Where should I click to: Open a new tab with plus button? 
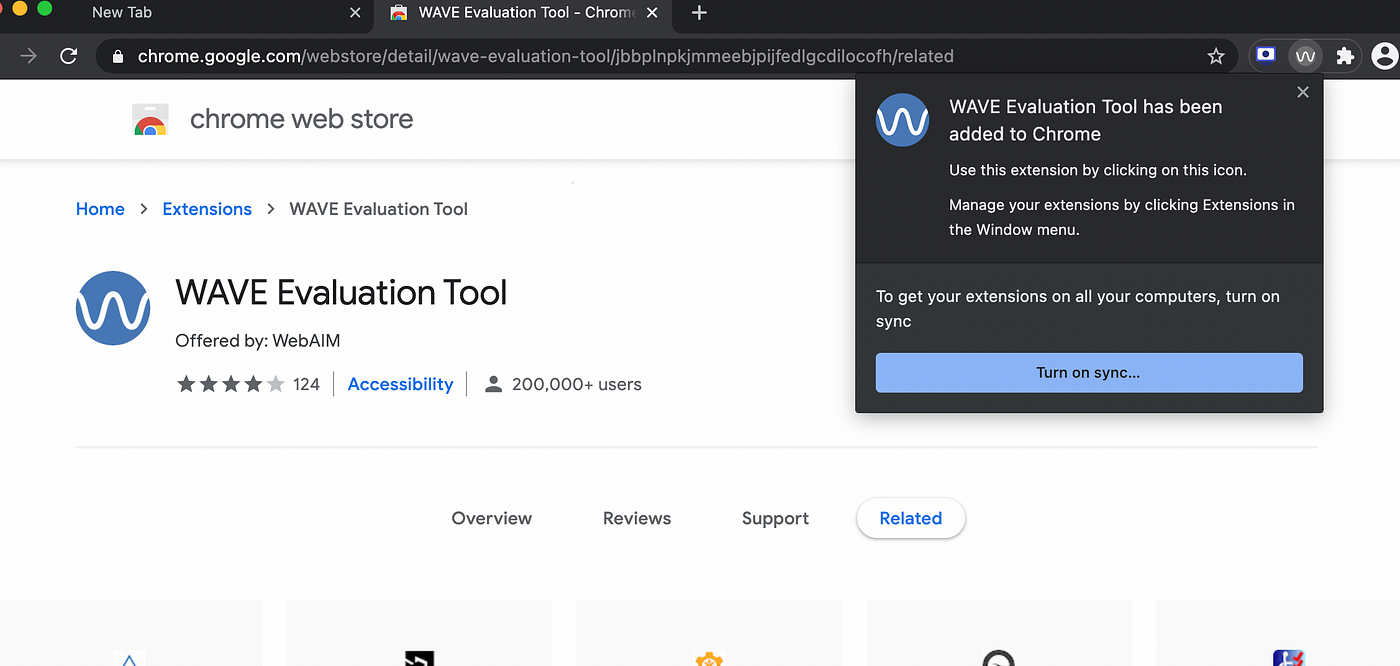tap(699, 13)
